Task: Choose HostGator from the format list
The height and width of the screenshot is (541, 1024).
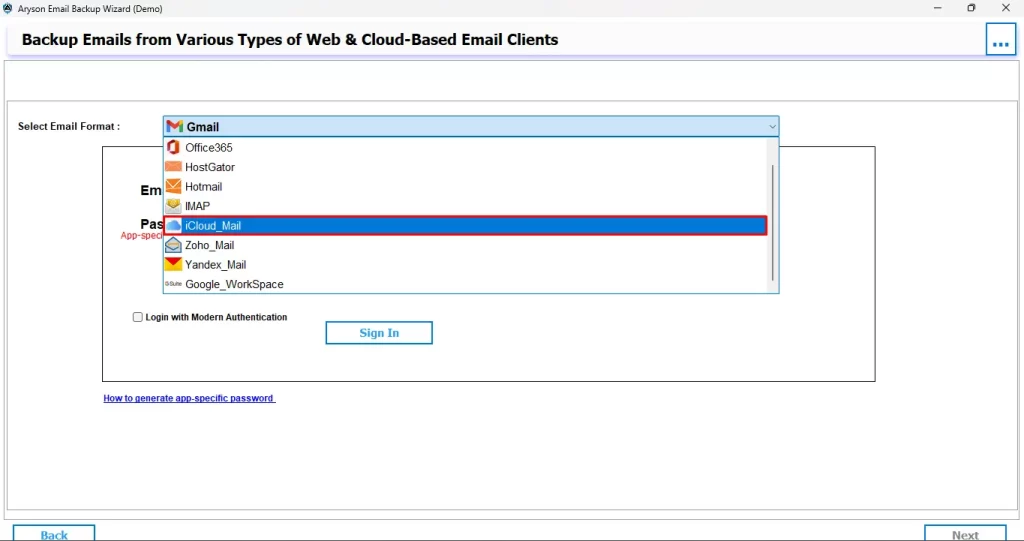Action: tap(465, 167)
